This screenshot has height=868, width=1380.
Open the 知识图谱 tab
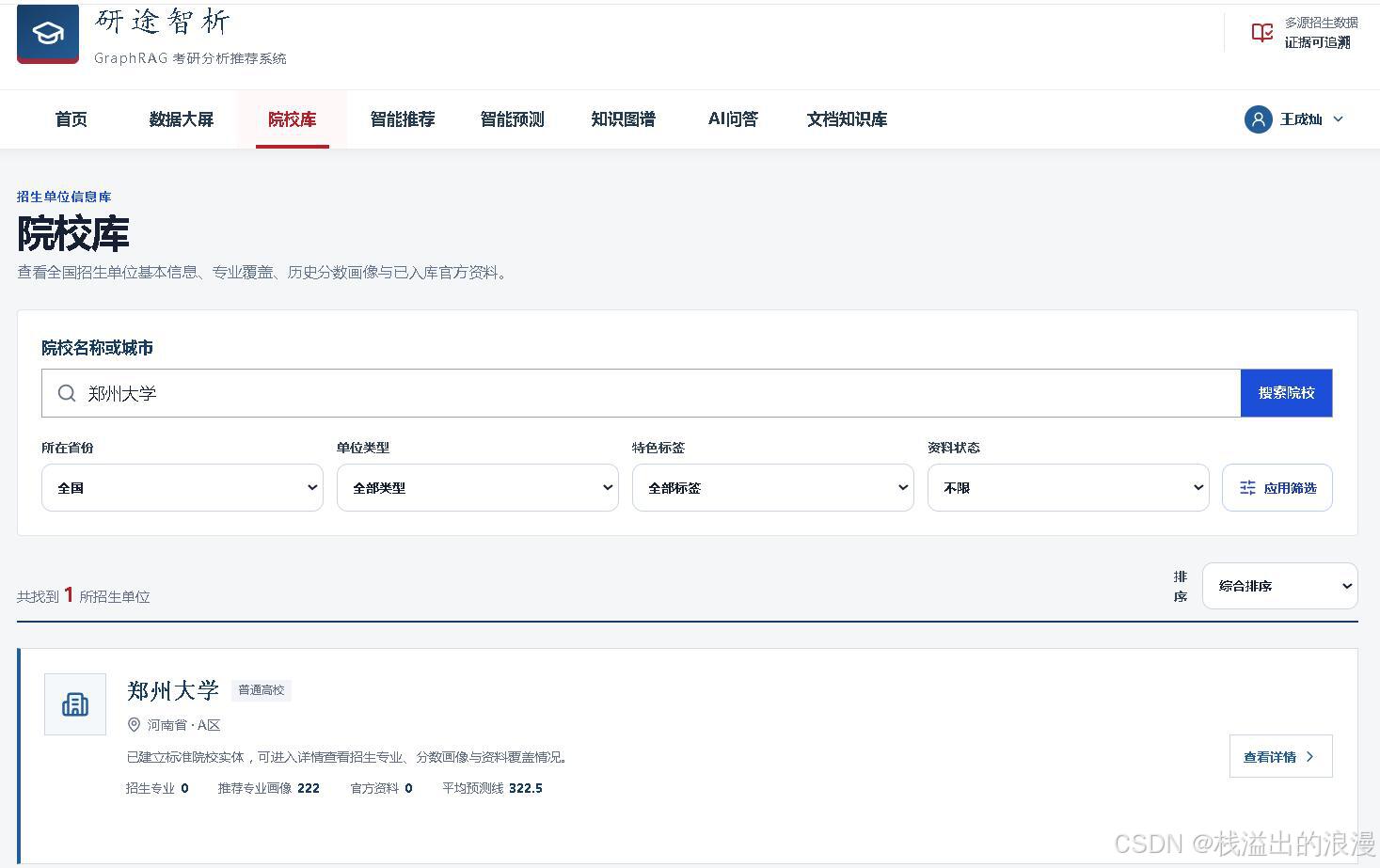tap(623, 119)
